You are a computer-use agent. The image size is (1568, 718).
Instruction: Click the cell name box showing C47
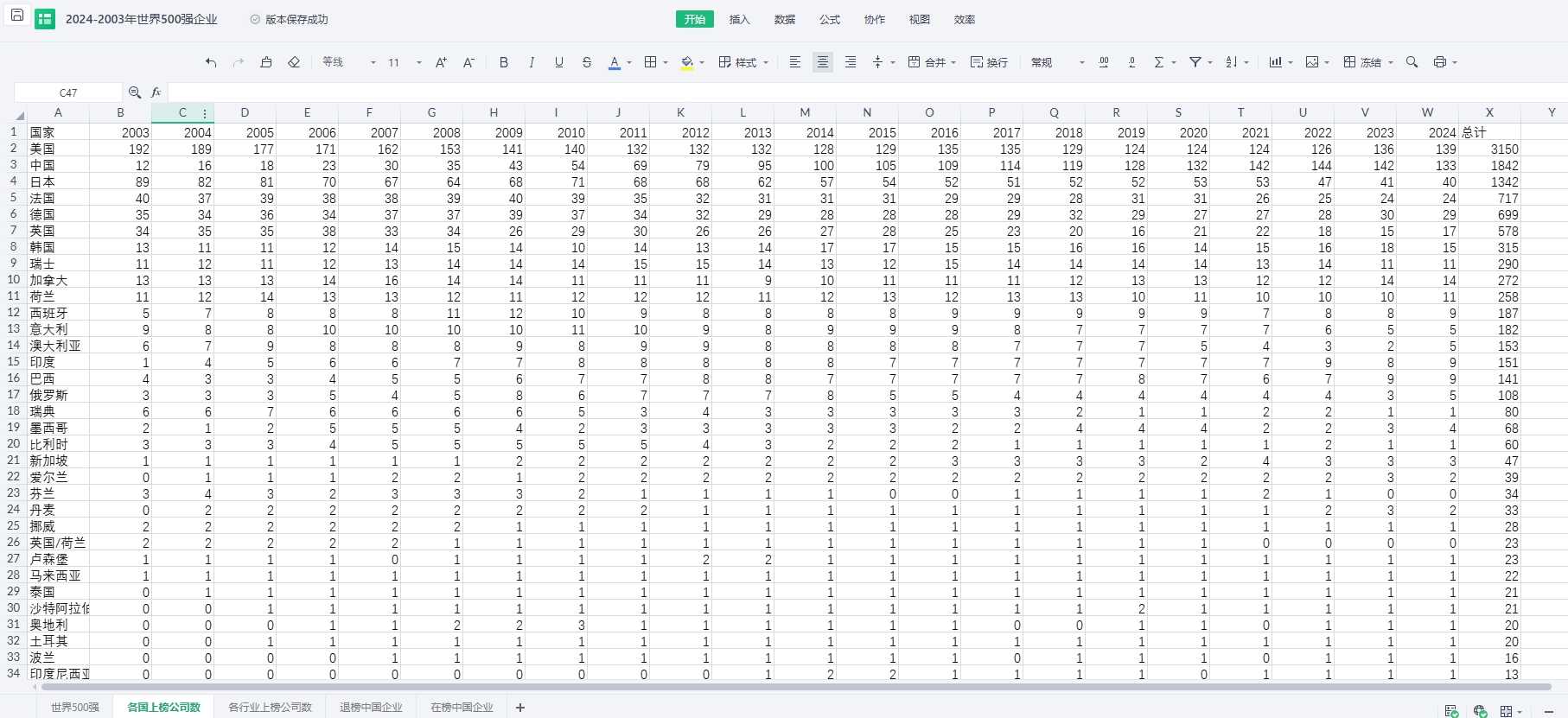tap(68, 92)
